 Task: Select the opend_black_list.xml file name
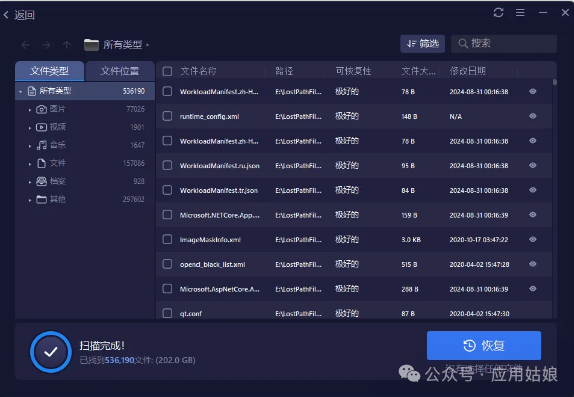pos(212,264)
